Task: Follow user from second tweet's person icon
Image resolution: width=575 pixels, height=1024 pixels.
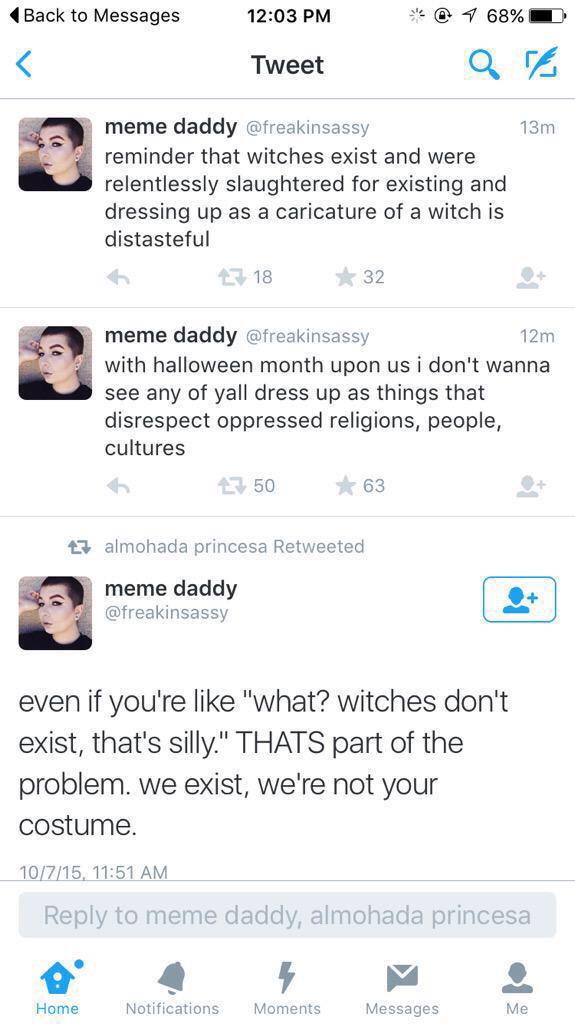Action: tap(530, 487)
